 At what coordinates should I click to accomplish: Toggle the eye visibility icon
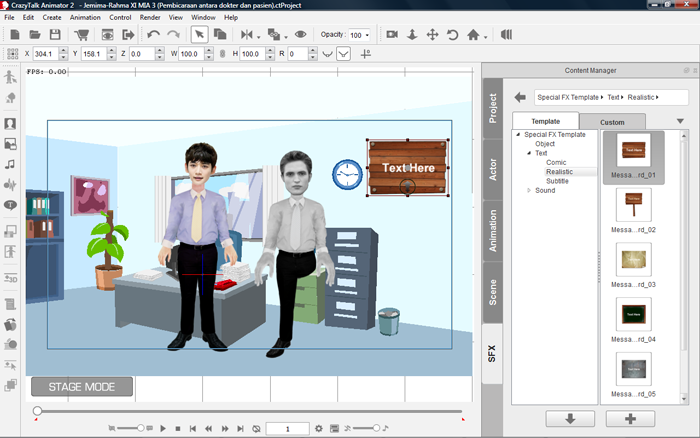(x=300, y=35)
